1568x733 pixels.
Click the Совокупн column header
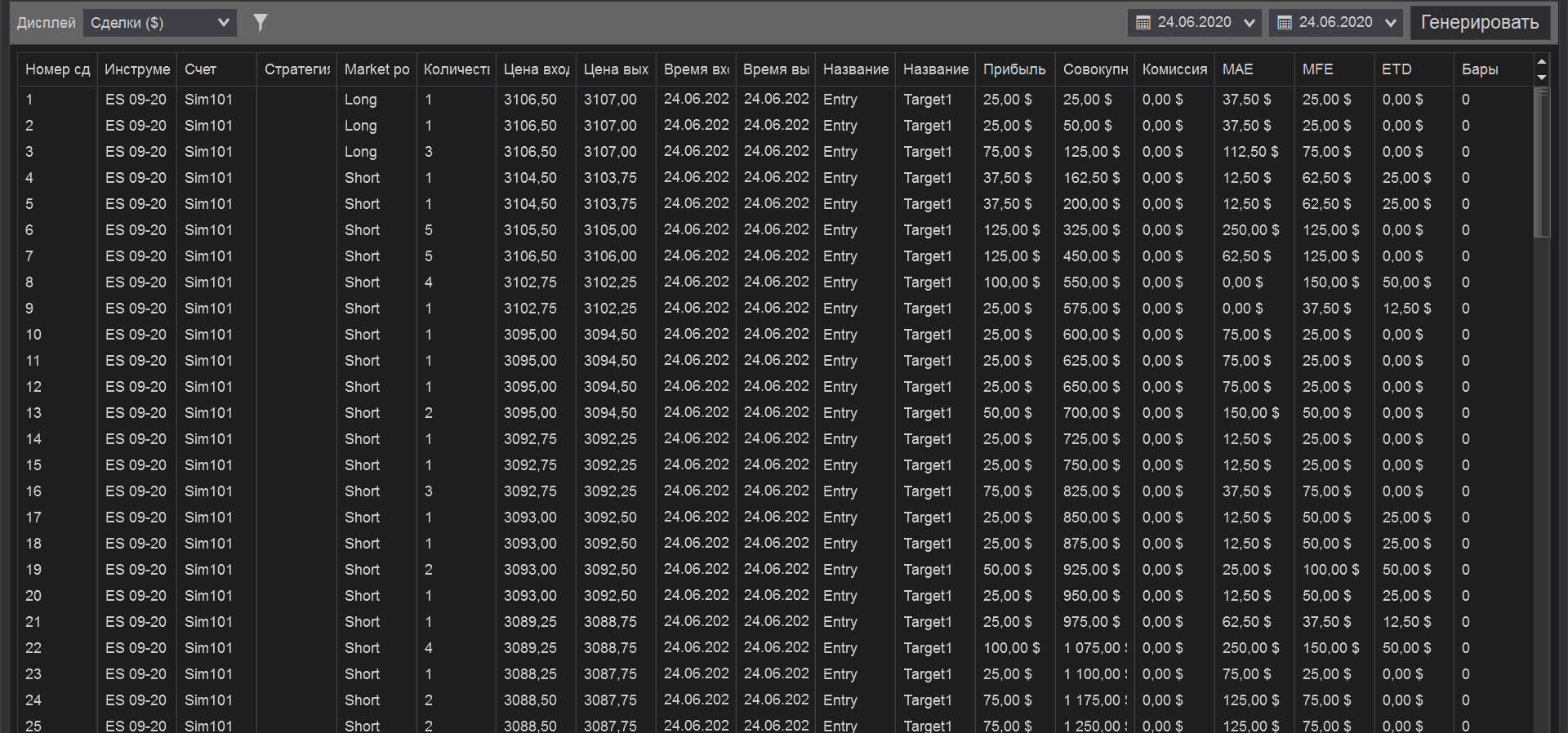[1095, 69]
